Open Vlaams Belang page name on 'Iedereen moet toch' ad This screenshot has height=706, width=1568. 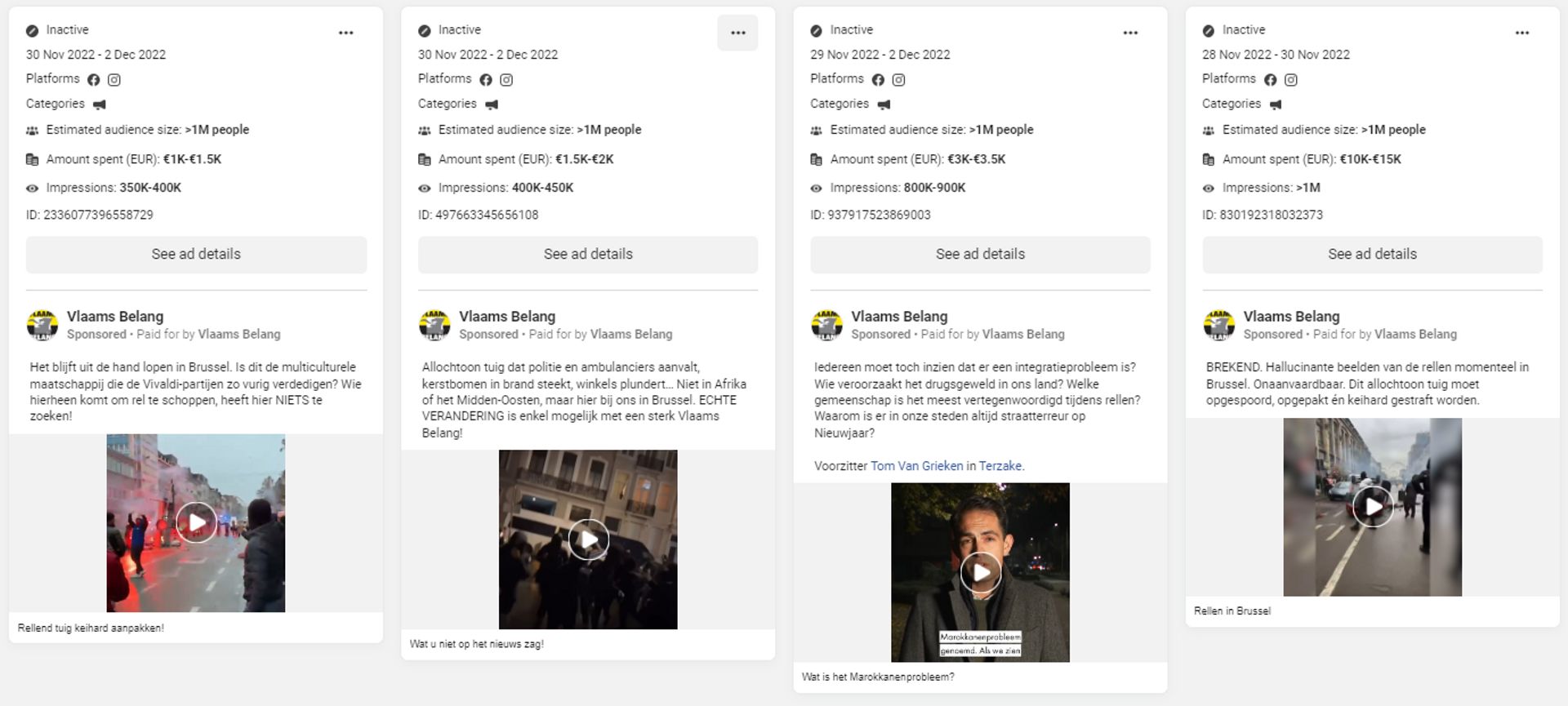pyautogui.click(x=899, y=317)
